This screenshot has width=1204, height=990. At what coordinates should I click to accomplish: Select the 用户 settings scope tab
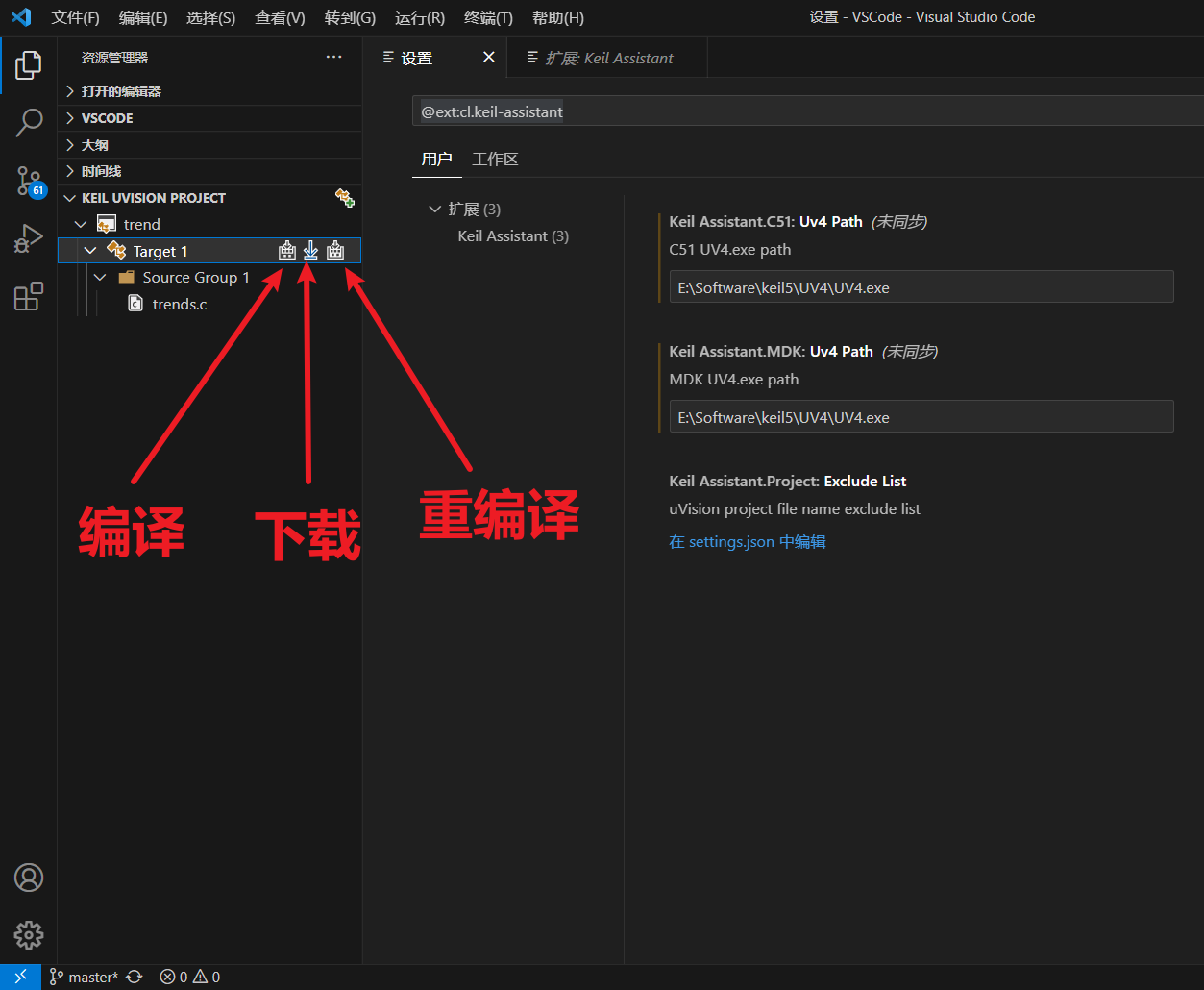[436, 160]
